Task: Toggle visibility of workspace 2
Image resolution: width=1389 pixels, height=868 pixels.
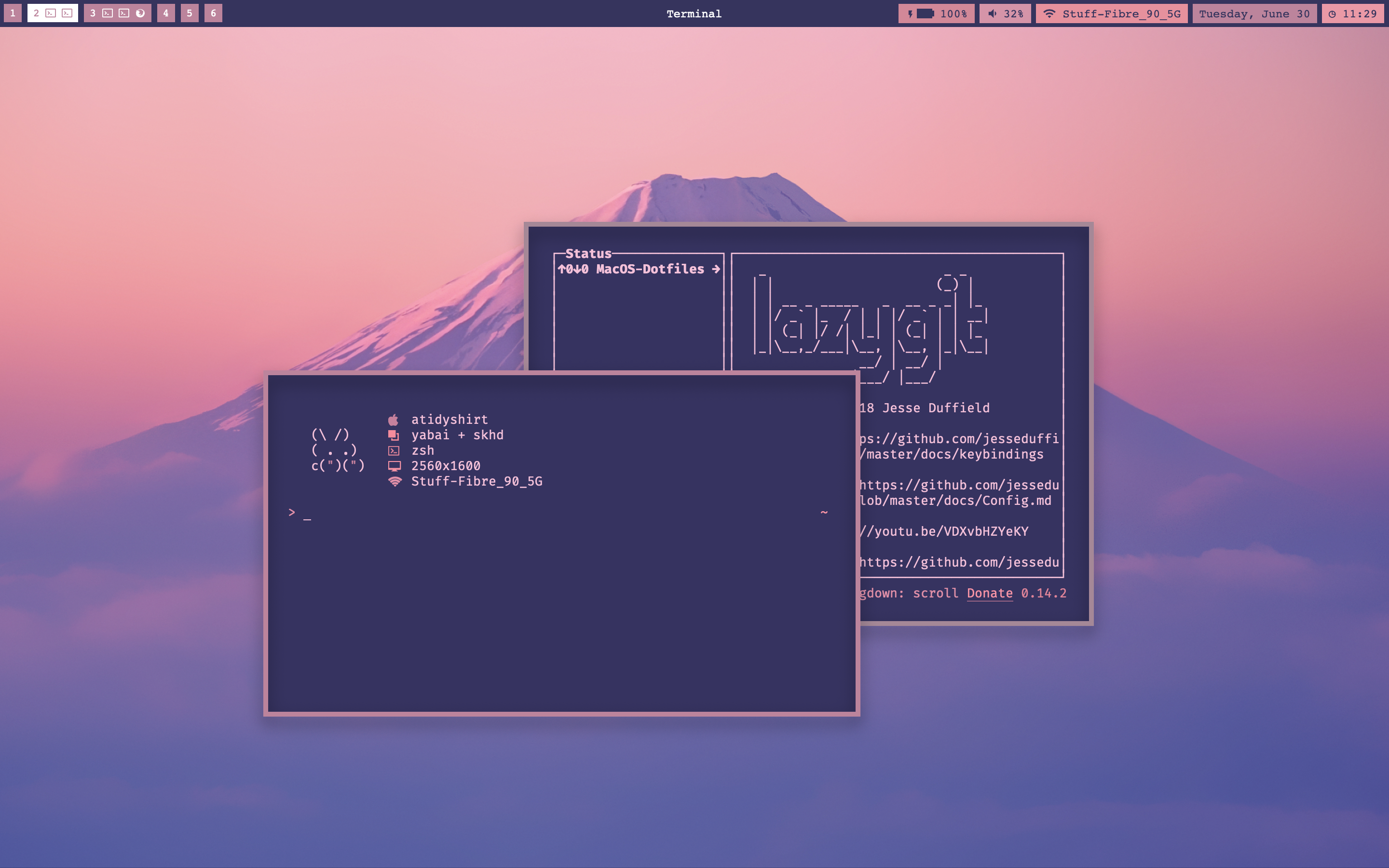Action: pos(36,13)
